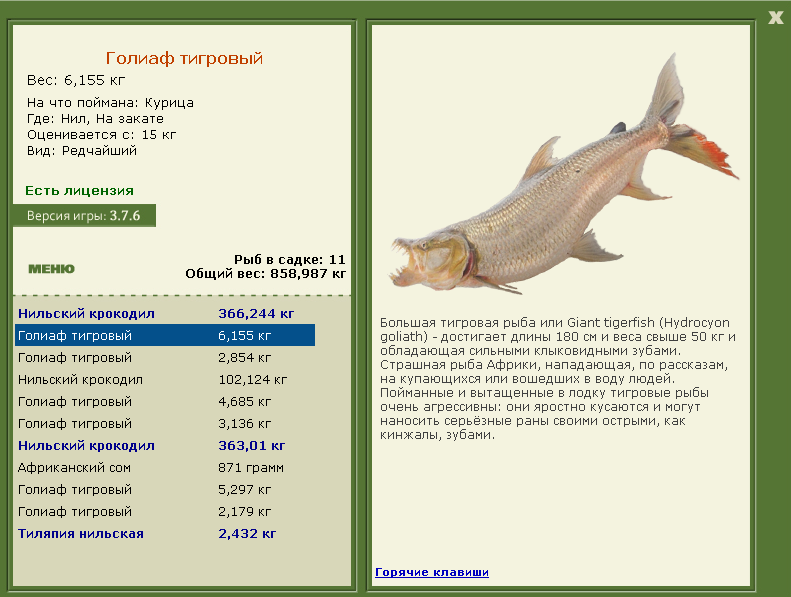
Task: Click the Версия игры: 3.7.6 label
Action: pos(84,215)
